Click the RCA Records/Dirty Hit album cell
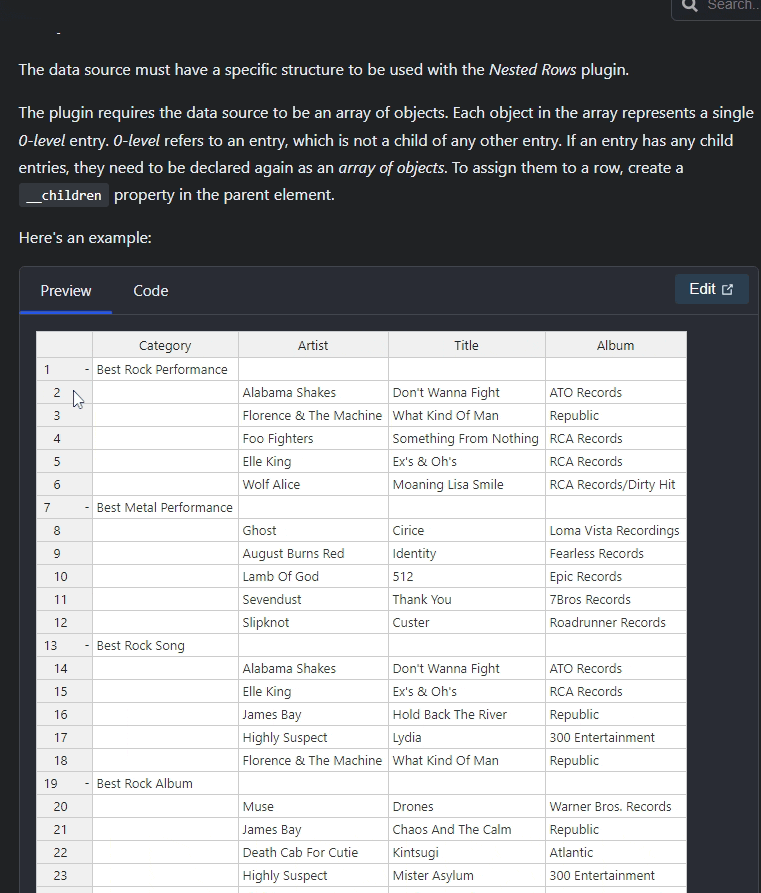 (616, 485)
